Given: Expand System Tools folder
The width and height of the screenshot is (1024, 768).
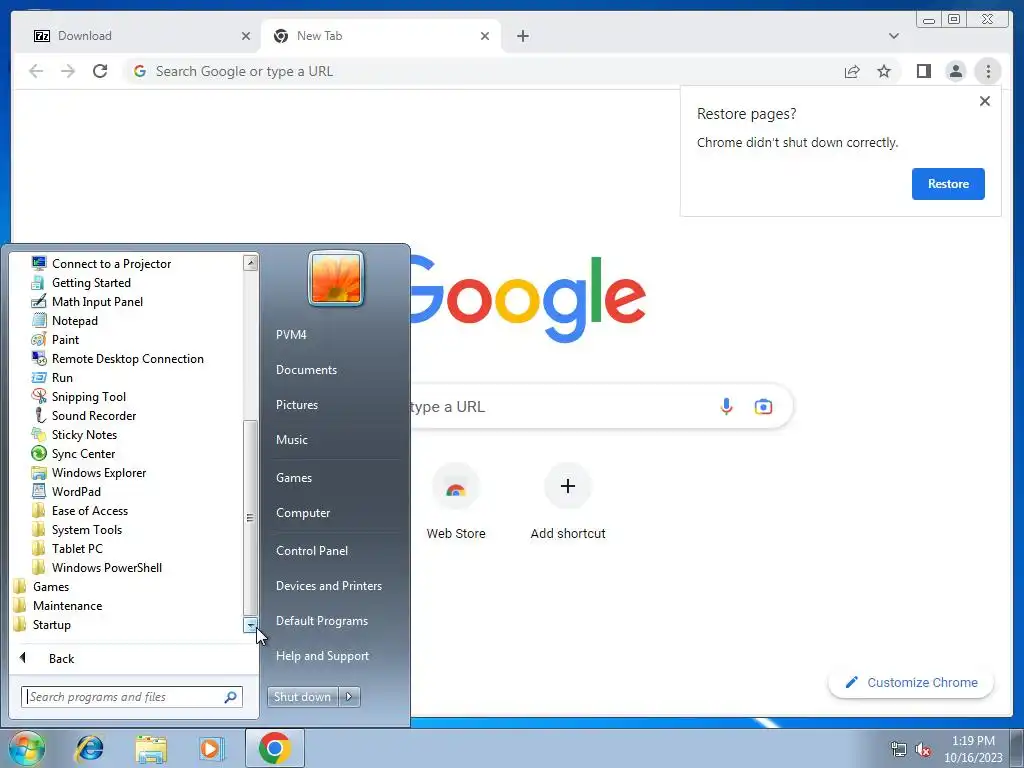Looking at the screenshot, I should tap(76, 530).
